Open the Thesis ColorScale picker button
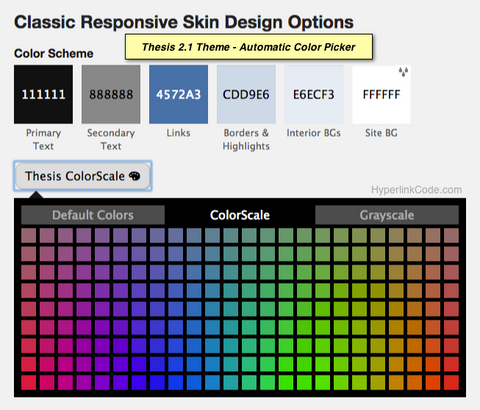 (83, 176)
